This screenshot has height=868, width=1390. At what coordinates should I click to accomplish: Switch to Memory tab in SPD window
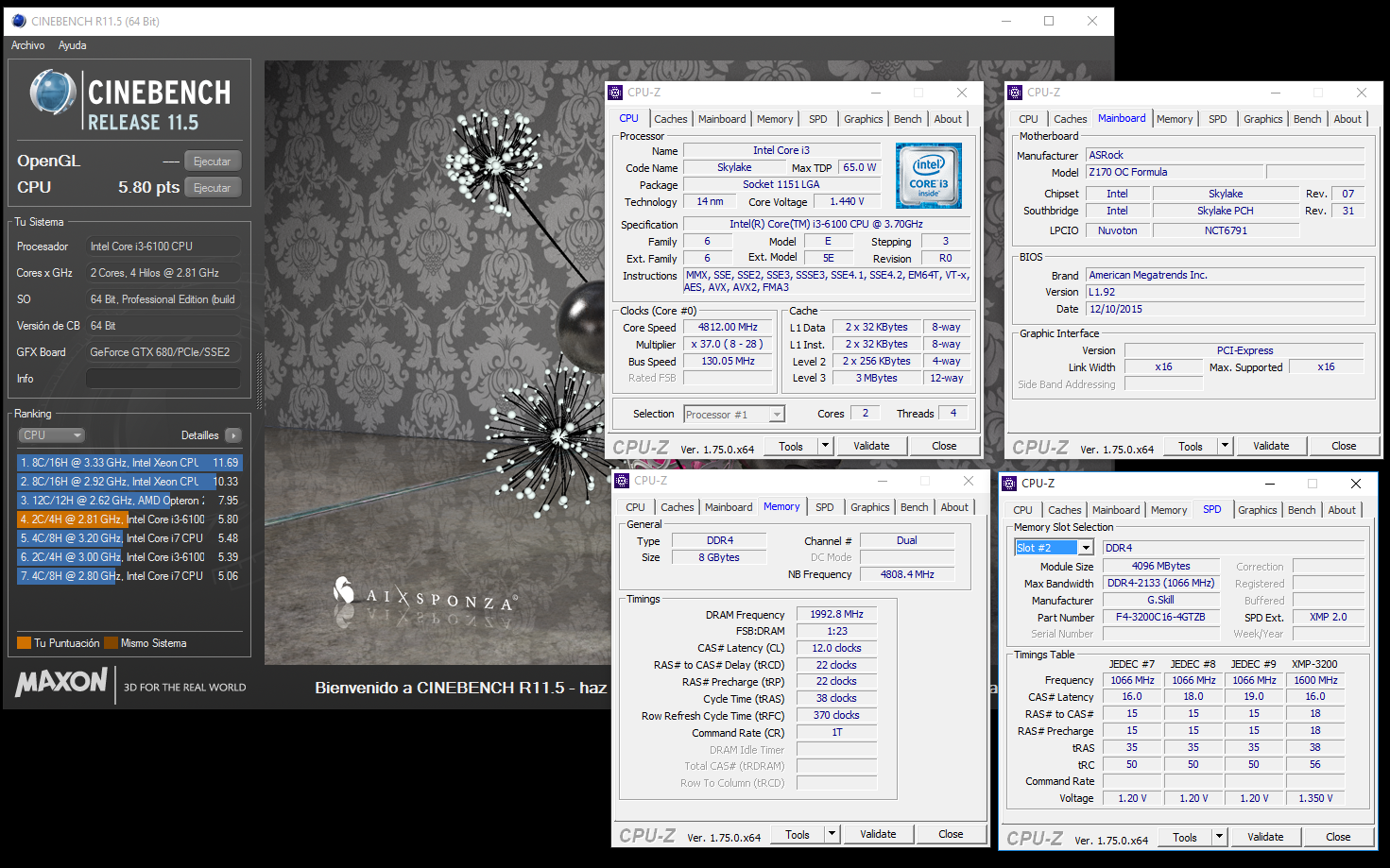pos(1169,510)
